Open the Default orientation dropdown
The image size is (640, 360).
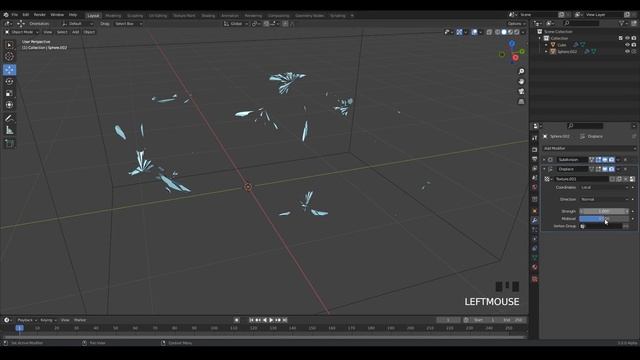[x=78, y=24]
